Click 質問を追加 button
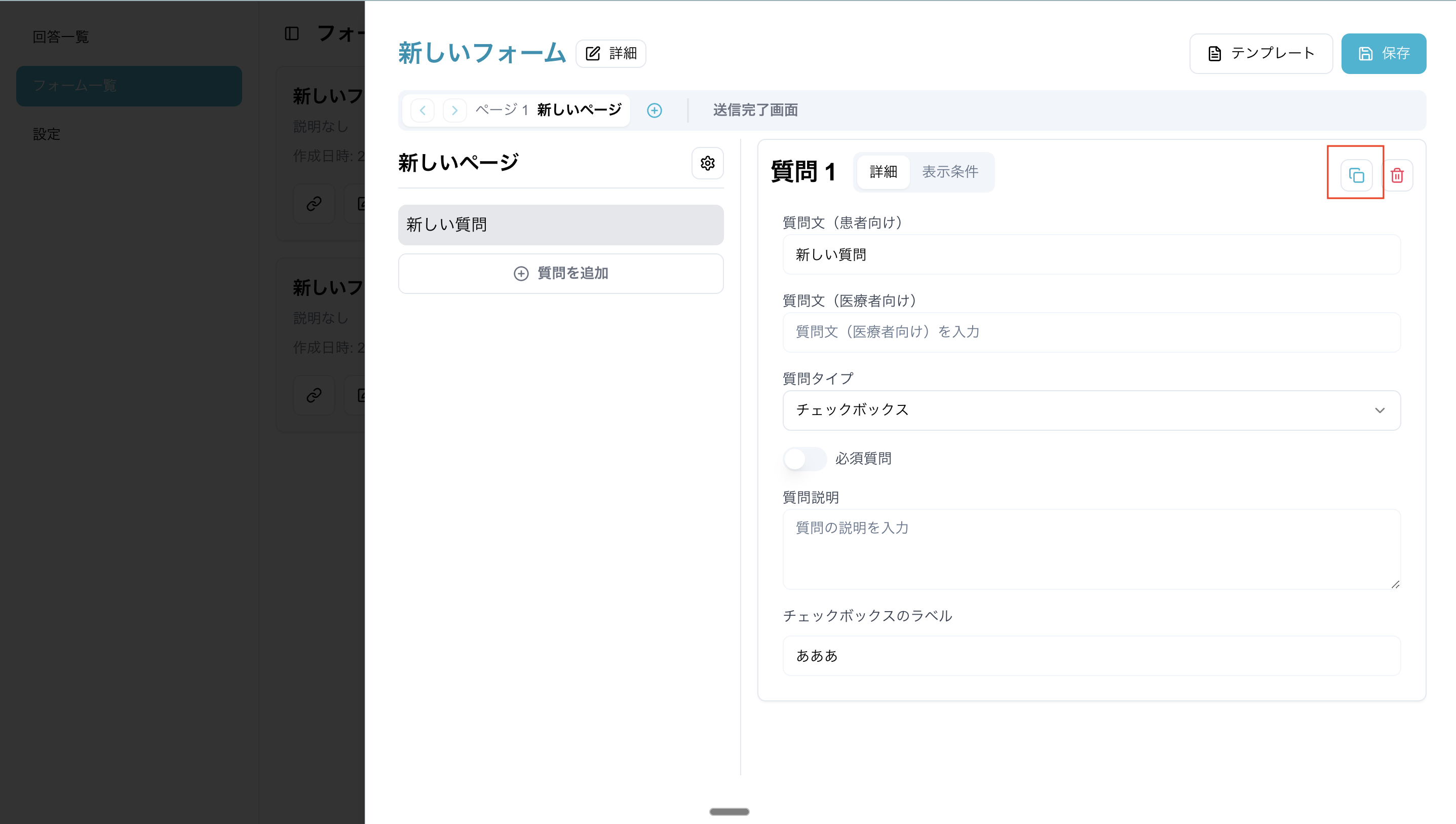 pos(561,273)
